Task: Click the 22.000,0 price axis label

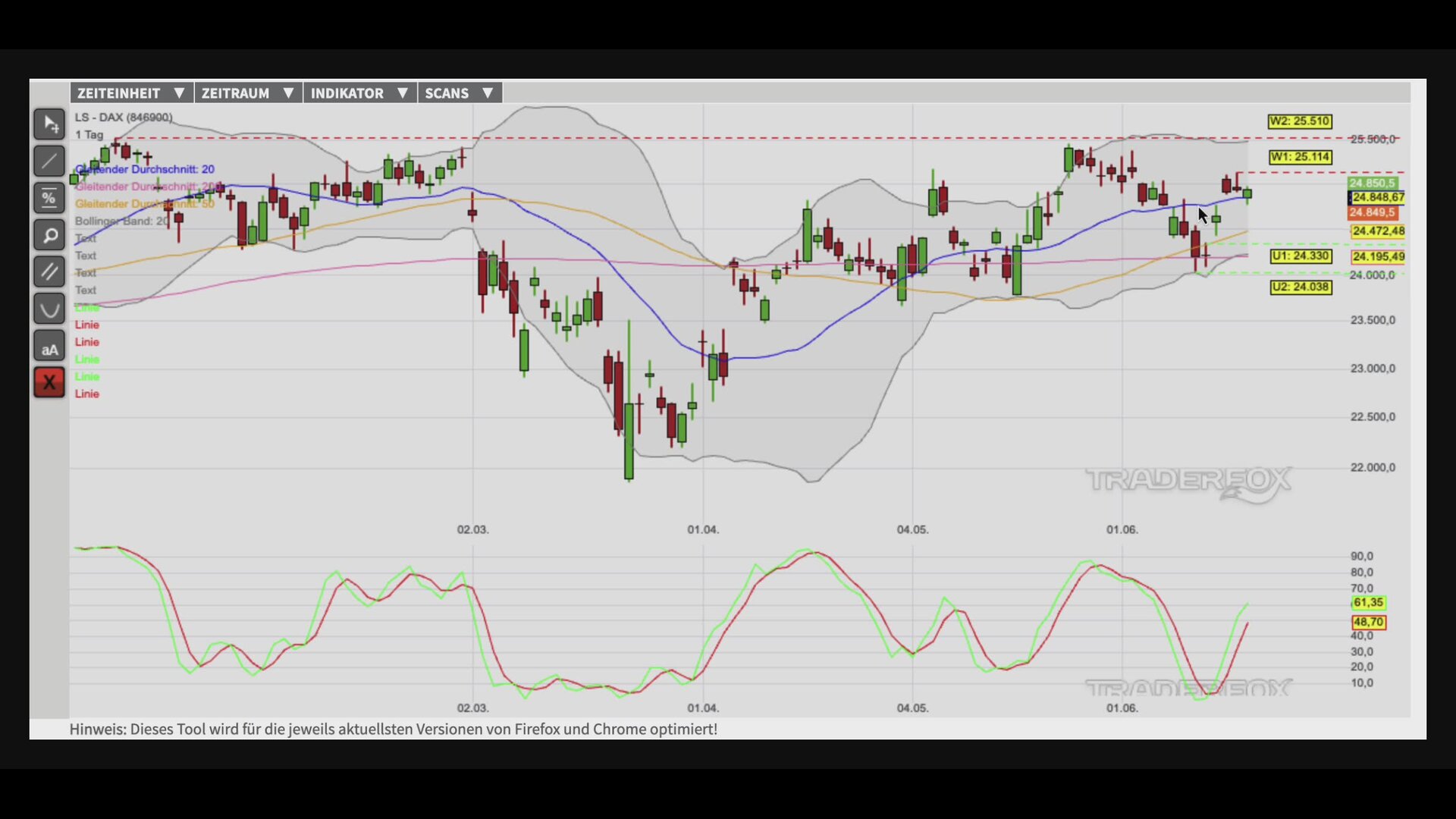Action: click(x=1373, y=468)
